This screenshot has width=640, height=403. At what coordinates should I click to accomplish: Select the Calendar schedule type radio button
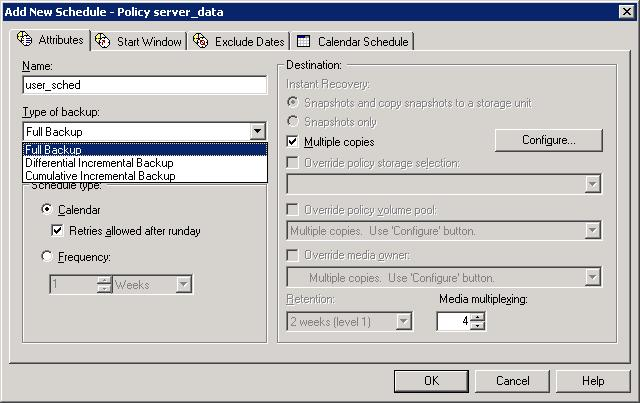(47, 209)
